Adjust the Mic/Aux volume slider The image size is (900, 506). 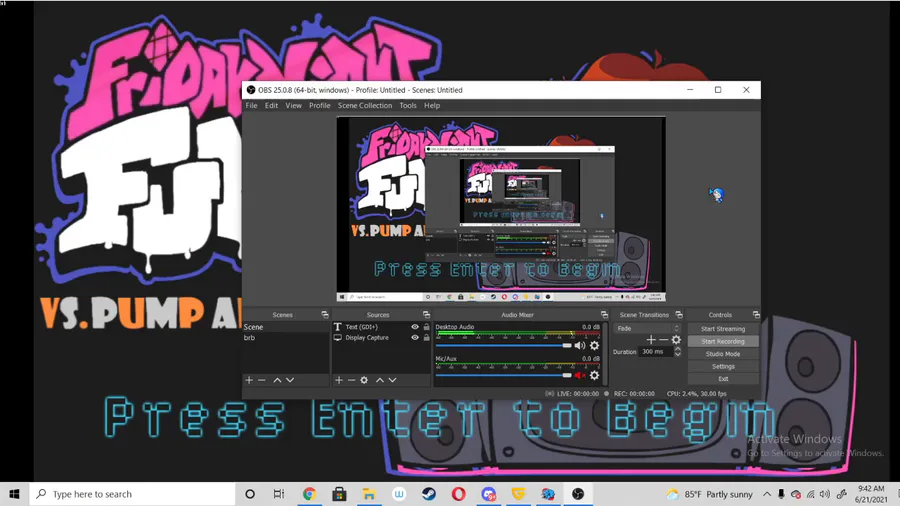[x=503, y=375]
